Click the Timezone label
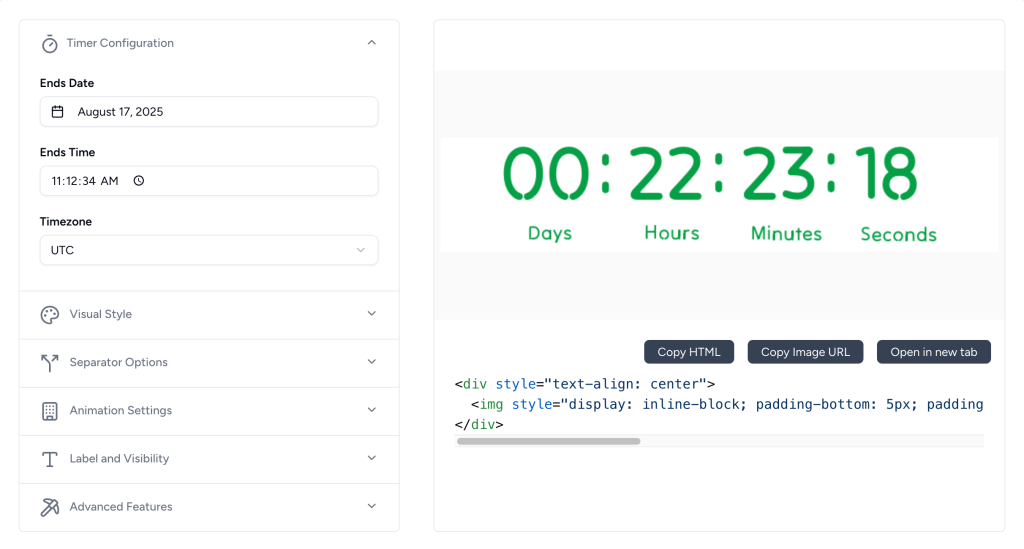The image size is (1024, 549). (65, 221)
